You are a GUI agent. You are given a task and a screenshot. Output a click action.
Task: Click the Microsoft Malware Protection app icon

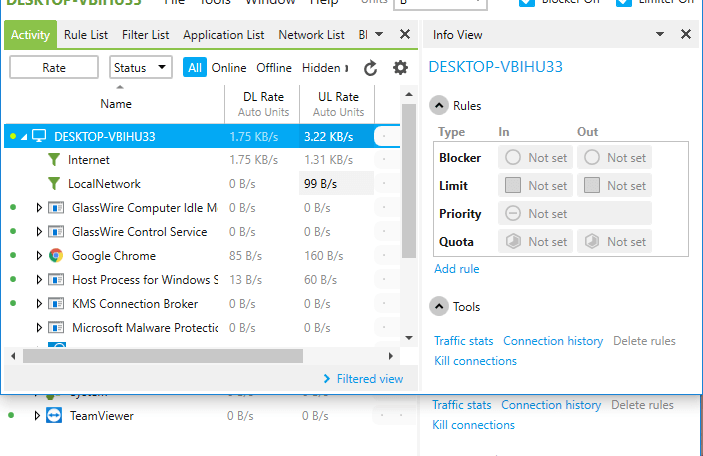pos(56,328)
